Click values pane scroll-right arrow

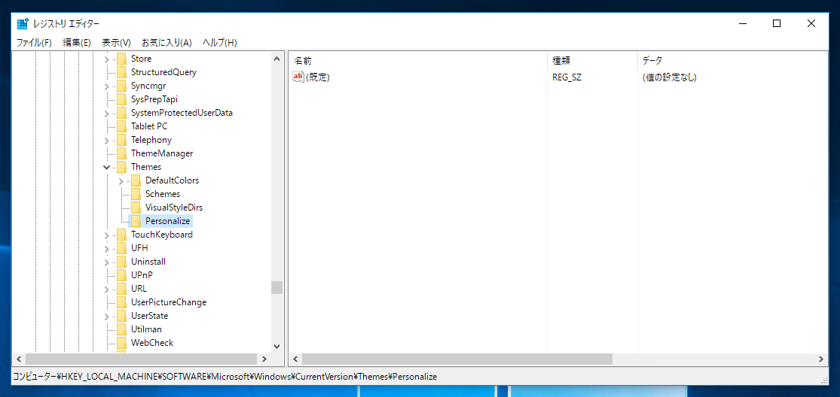click(821, 359)
